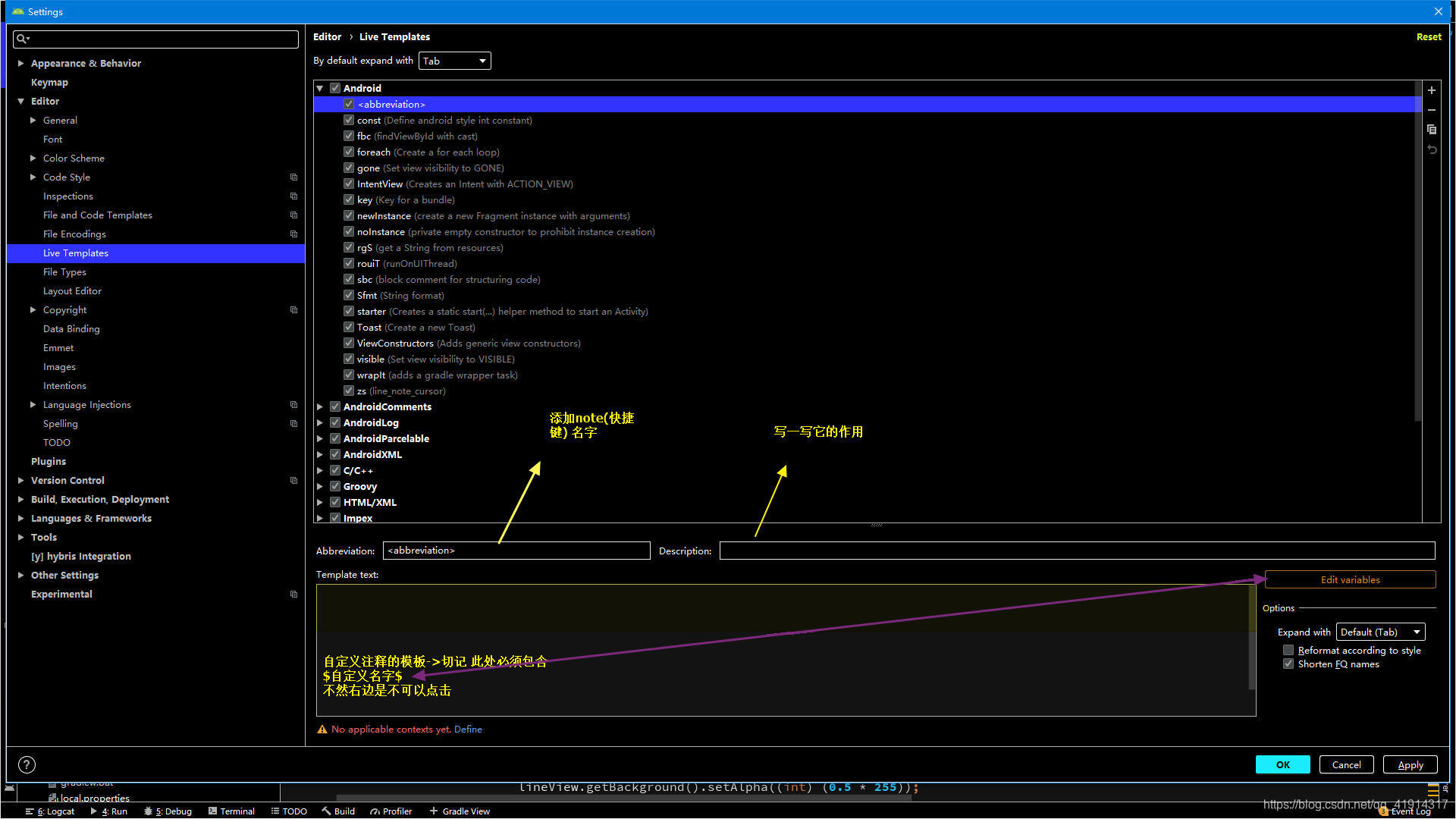Click the Define contexts link
Viewport: 1456px width, 819px height.
[468, 730]
